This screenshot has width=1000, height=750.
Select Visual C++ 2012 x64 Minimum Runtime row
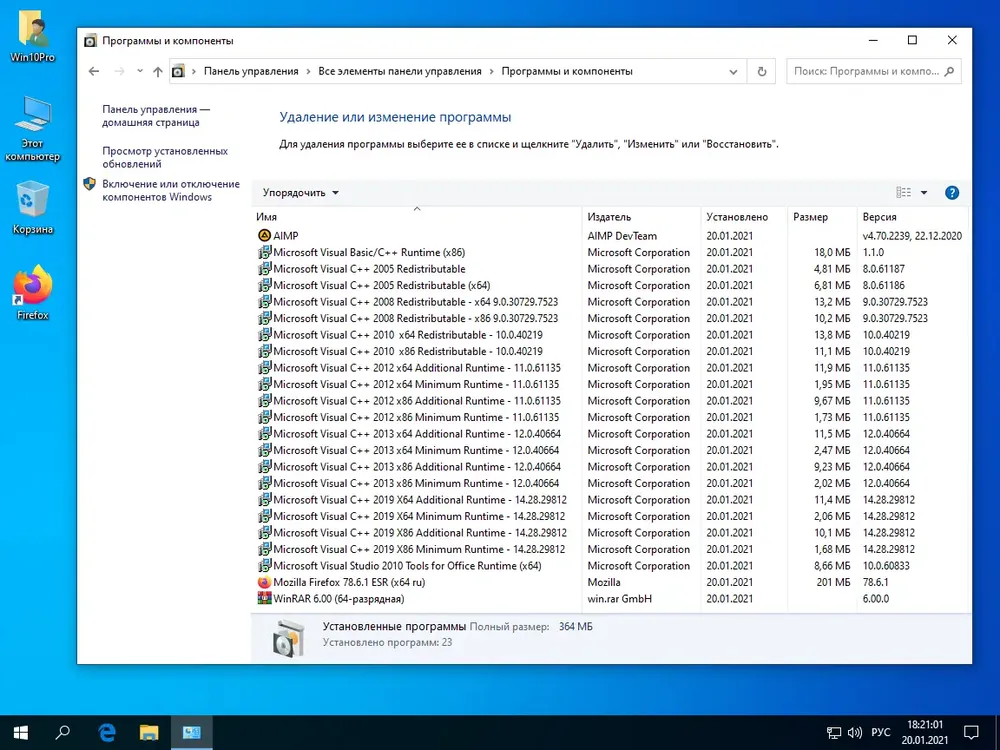coord(611,384)
